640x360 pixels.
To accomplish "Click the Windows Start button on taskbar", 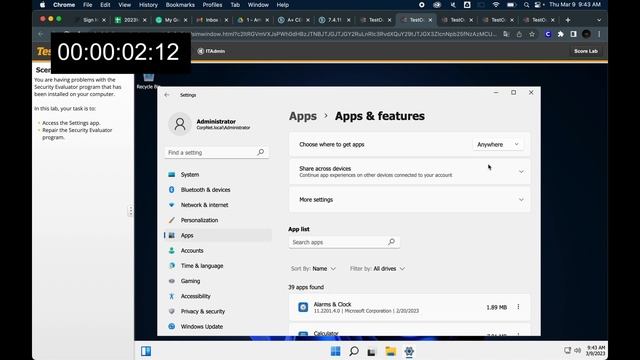I will tap(336, 351).
